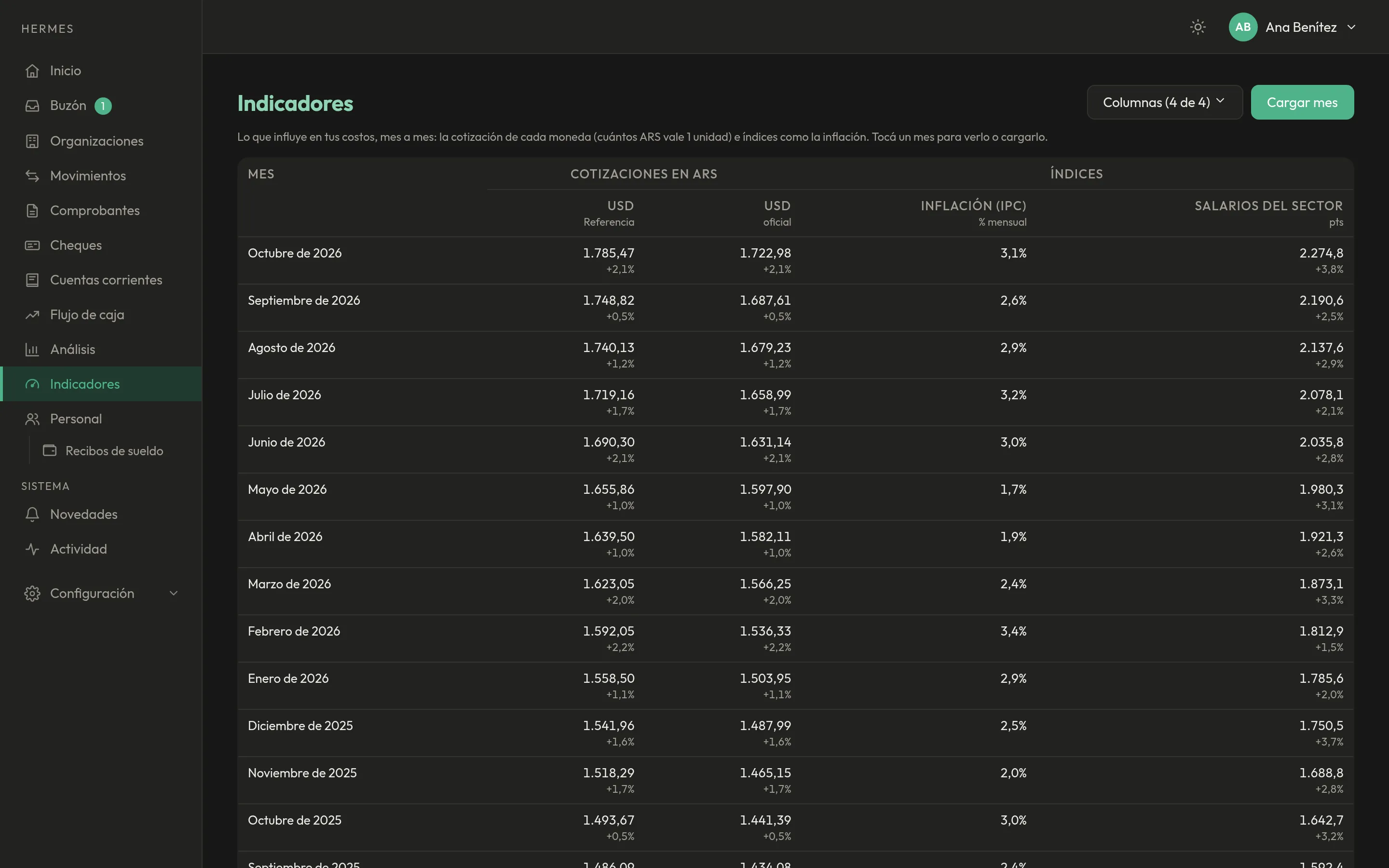Click USD Referencia value 1.740,13

tap(608, 348)
